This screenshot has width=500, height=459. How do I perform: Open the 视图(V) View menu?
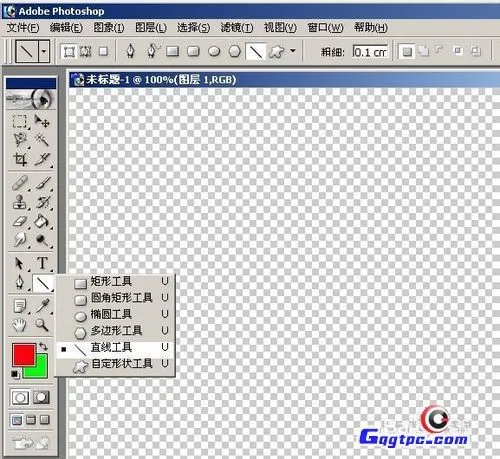(280, 28)
